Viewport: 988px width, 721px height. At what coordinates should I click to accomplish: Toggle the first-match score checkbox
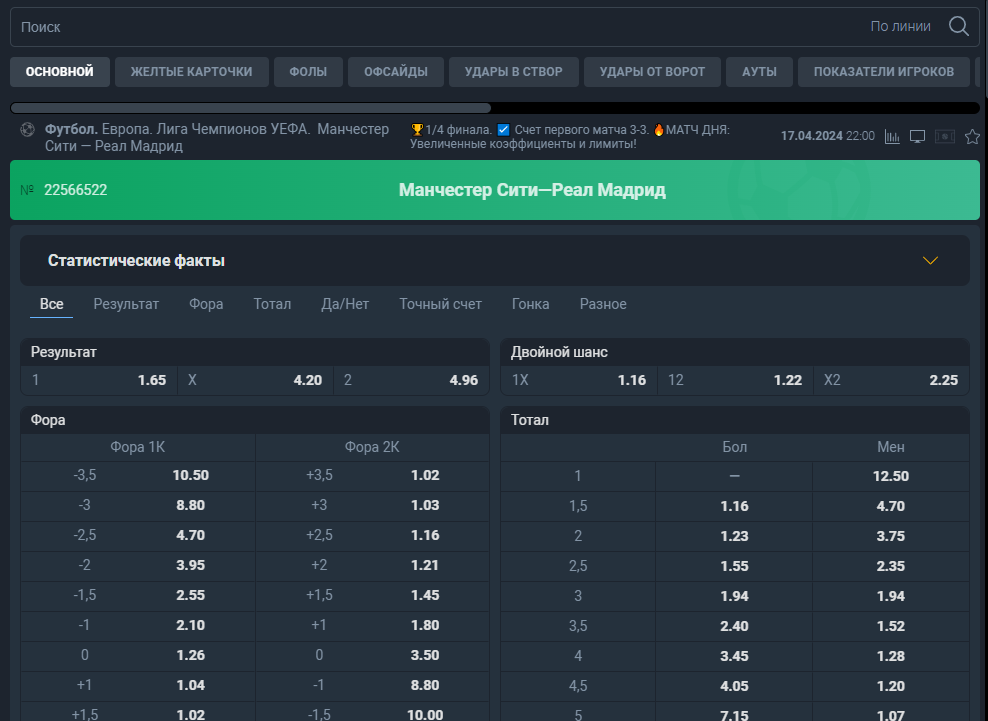pyautogui.click(x=503, y=130)
